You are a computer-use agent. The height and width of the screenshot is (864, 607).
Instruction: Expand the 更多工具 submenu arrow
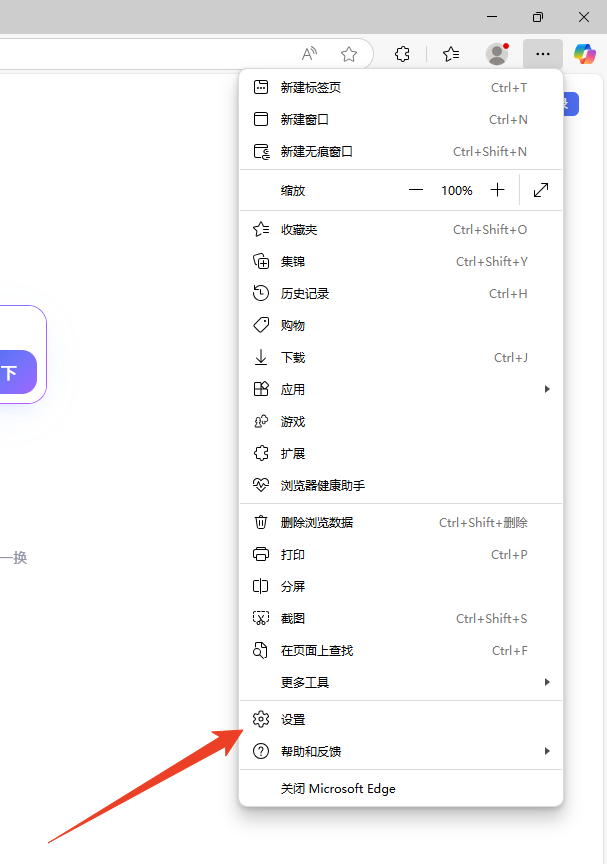click(547, 682)
